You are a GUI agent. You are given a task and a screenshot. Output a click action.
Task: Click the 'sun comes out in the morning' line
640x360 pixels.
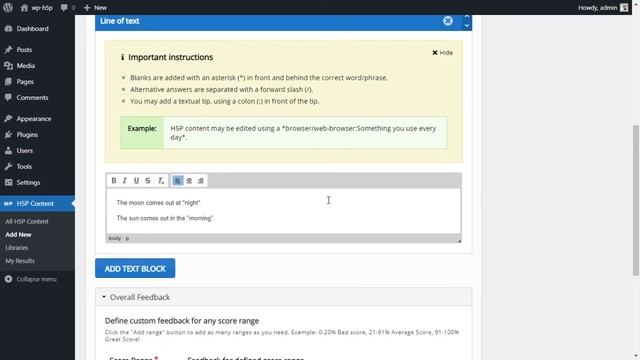click(166, 218)
